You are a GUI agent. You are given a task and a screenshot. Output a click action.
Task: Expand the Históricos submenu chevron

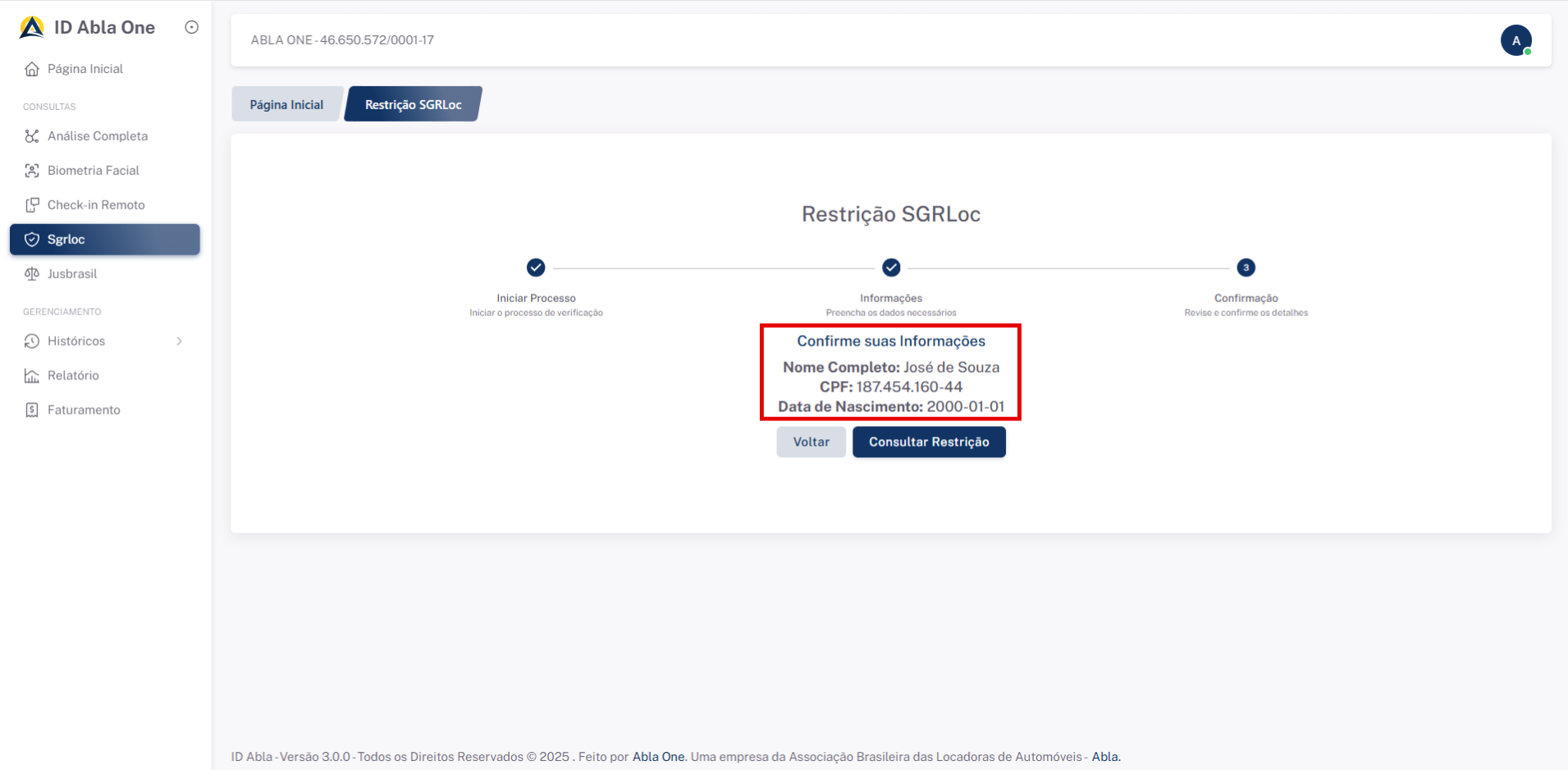tap(179, 341)
